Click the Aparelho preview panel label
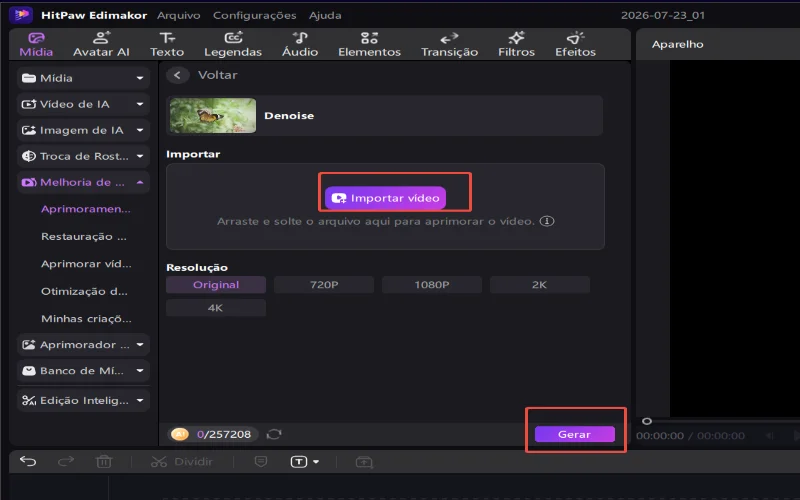The image size is (800, 500). [678, 44]
